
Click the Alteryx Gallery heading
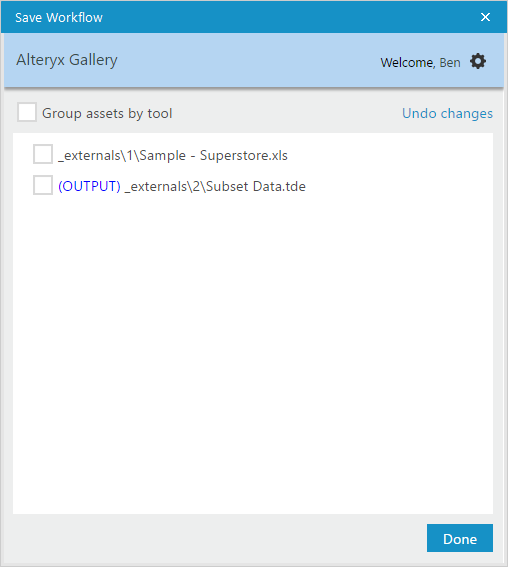[x=67, y=60]
